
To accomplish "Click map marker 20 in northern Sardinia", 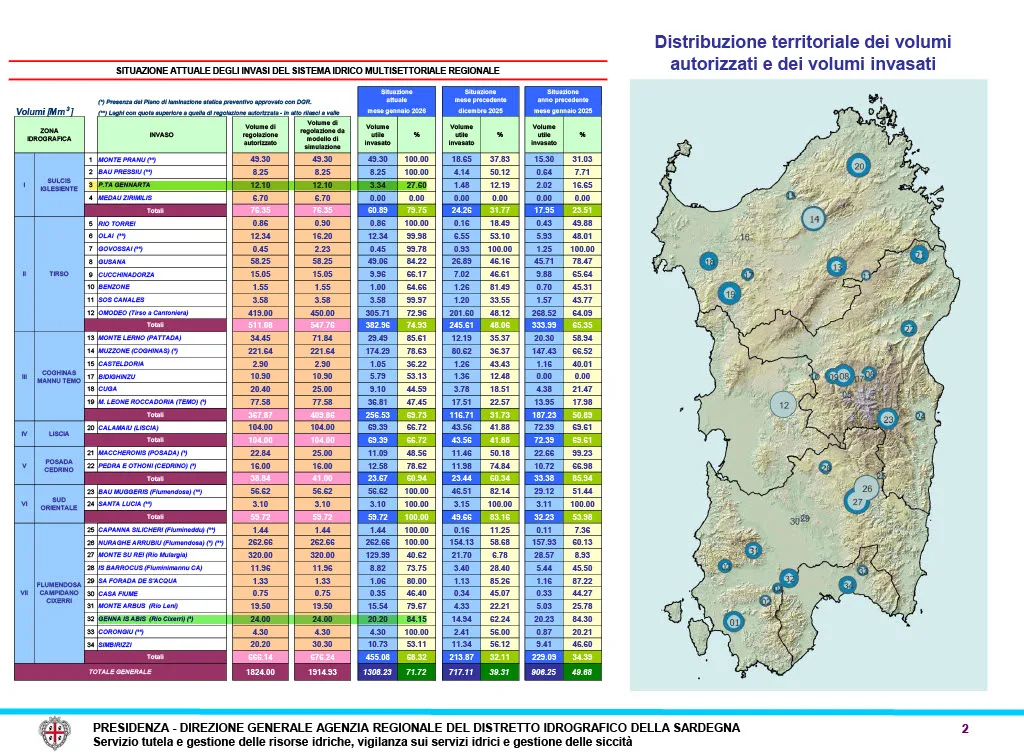I will 859,165.
